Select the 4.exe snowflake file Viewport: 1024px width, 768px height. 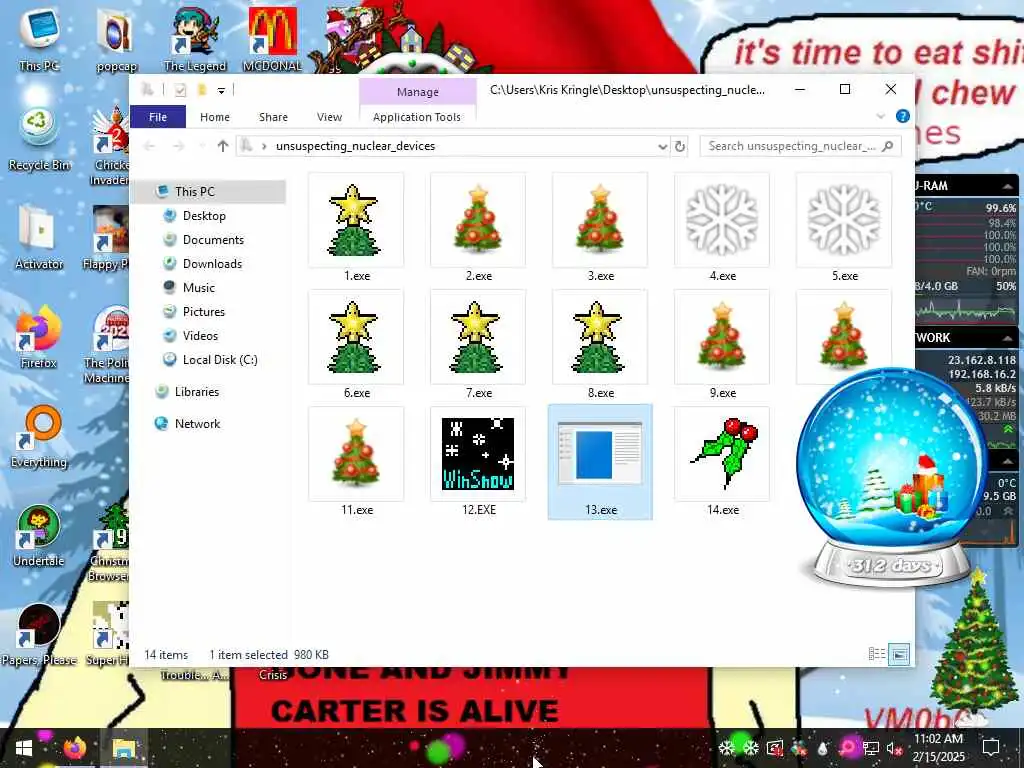[x=722, y=228]
